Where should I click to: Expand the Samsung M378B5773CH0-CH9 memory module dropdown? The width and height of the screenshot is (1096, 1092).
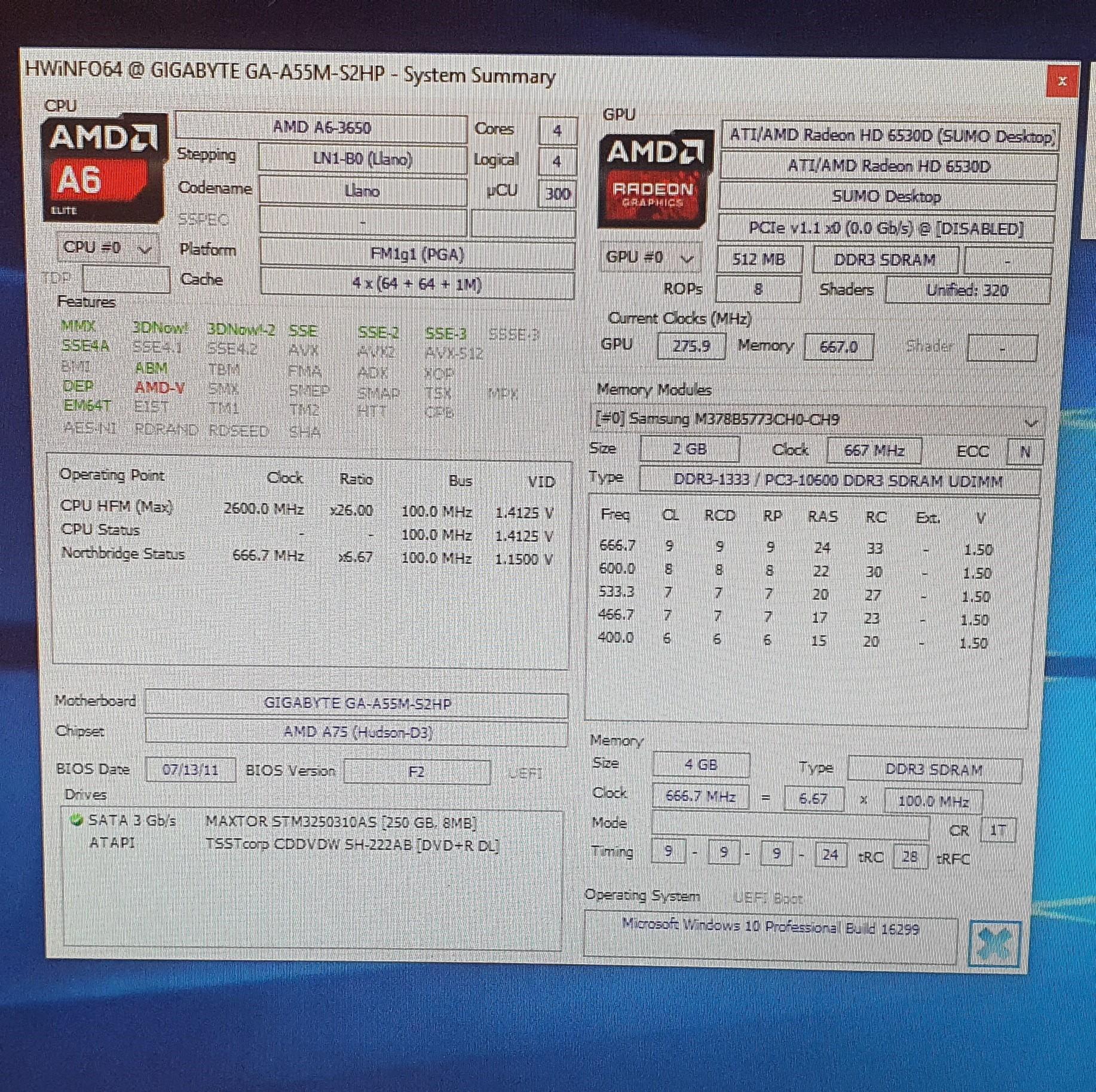816,420
